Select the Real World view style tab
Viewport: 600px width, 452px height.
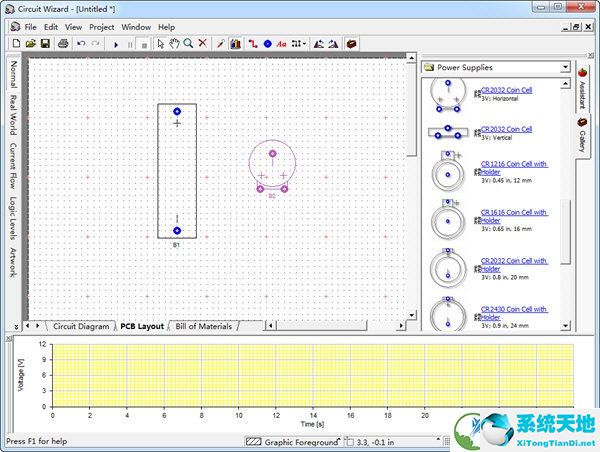point(14,115)
